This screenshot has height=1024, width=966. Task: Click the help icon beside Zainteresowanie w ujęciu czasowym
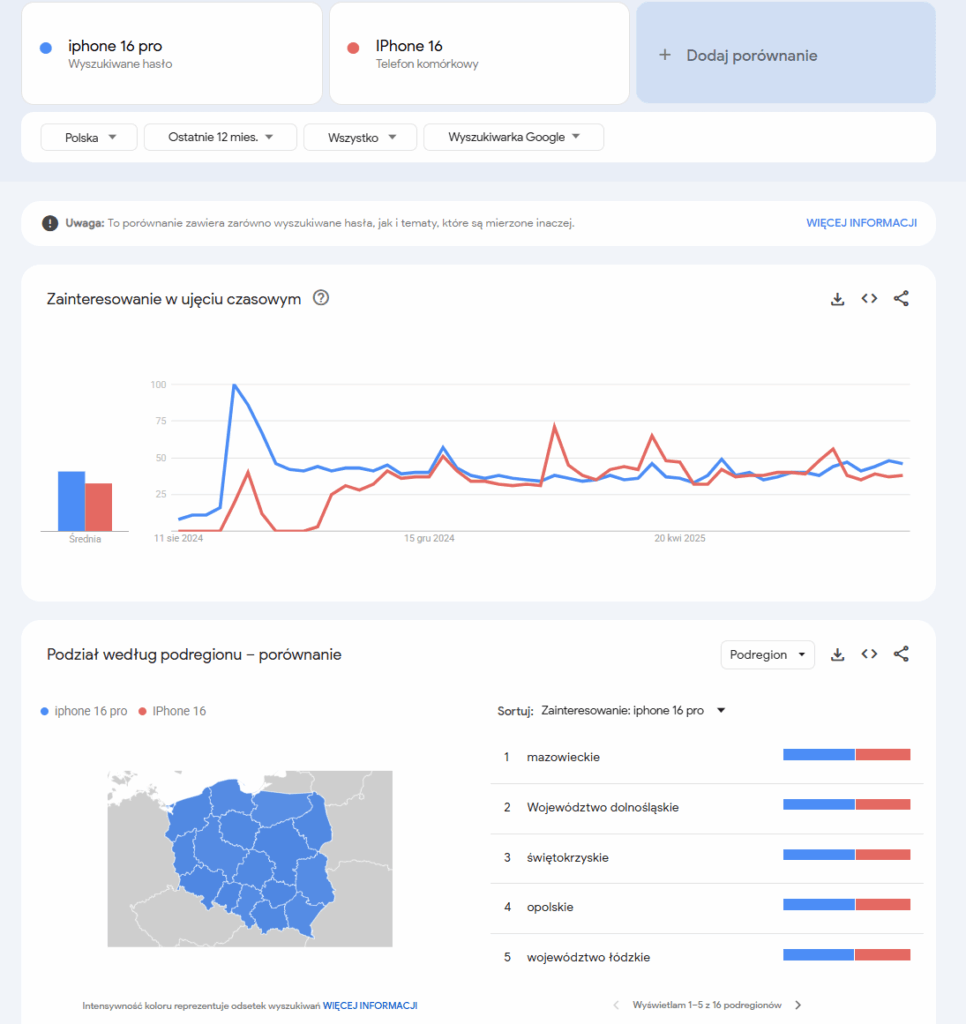pos(321,298)
